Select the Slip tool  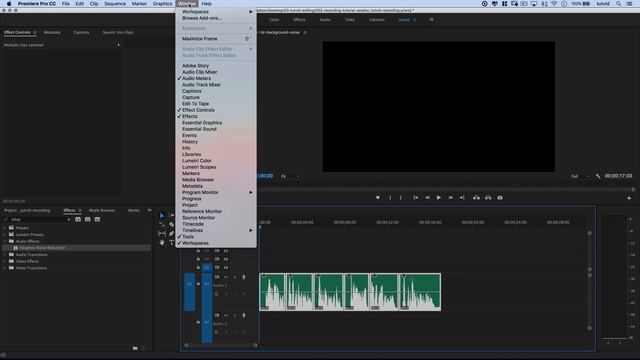[x=162, y=233]
